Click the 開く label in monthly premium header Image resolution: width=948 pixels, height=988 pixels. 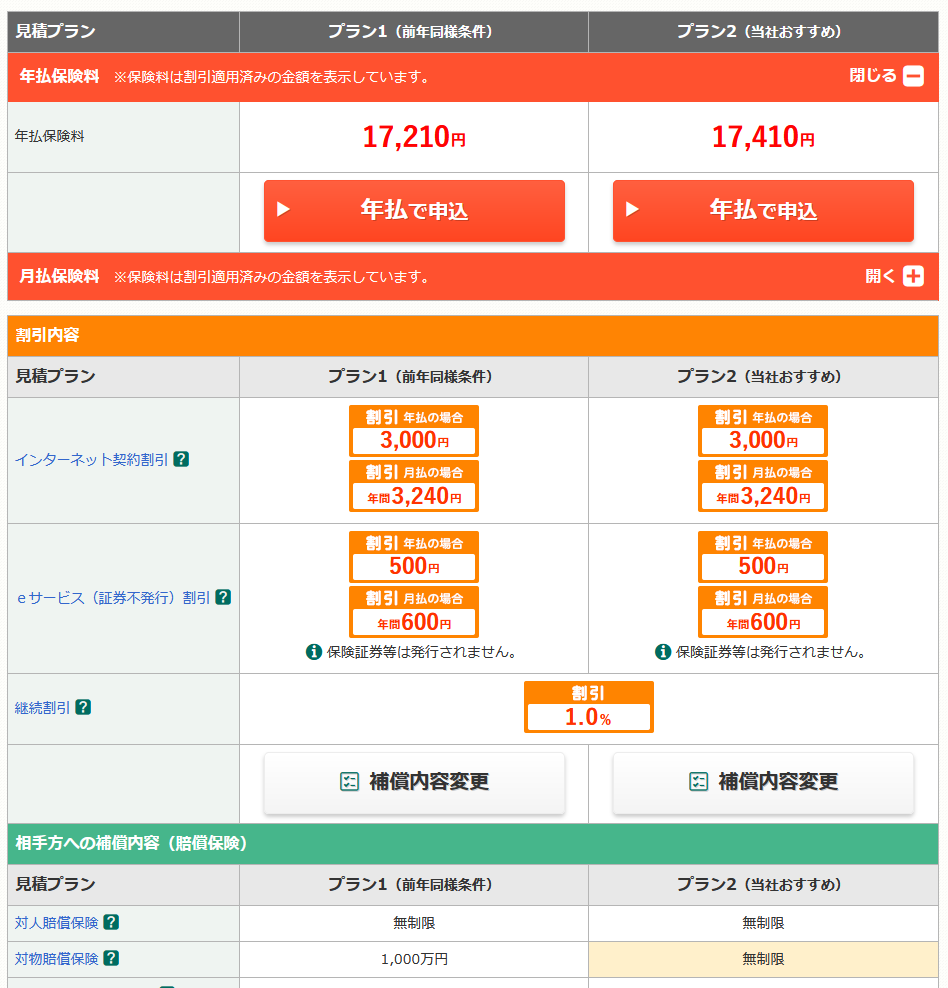point(879,276)
